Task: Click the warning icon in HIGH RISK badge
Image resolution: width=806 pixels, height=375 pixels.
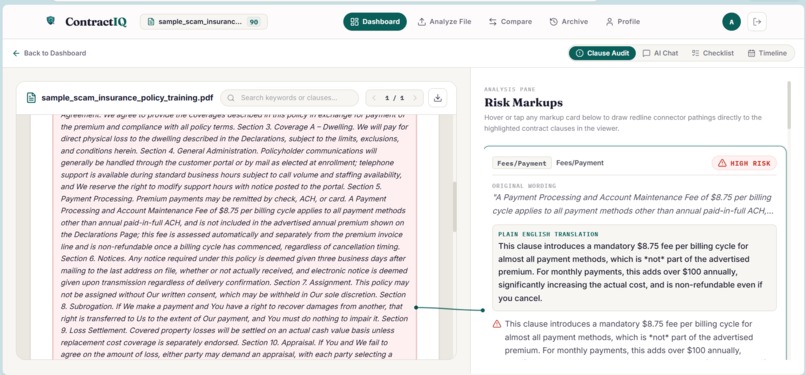Action: pyautogui.click(x=722, y=163)
